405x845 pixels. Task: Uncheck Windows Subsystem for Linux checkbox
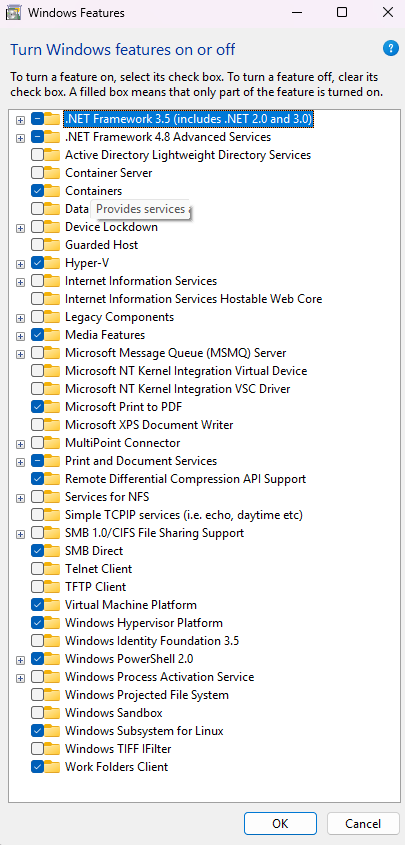[x=38, y=731]
